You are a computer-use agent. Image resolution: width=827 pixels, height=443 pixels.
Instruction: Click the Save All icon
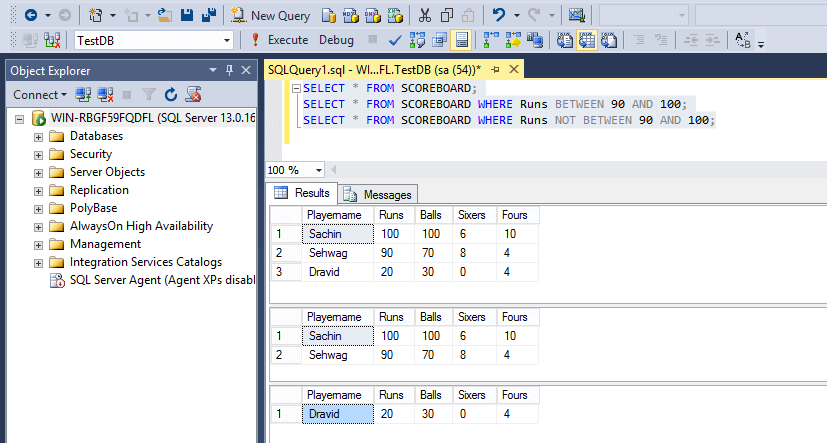[x=209, y=15]
